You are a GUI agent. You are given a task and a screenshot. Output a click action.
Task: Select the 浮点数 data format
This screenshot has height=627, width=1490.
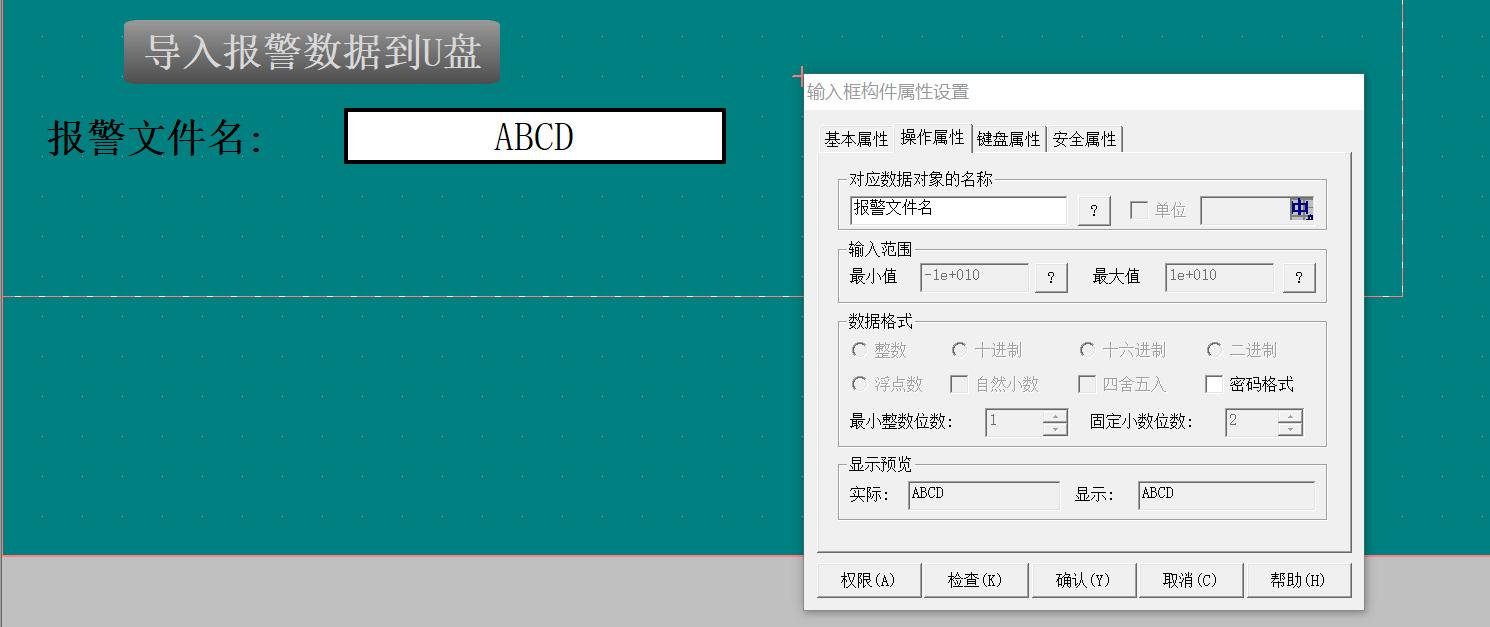click(858, 384)
